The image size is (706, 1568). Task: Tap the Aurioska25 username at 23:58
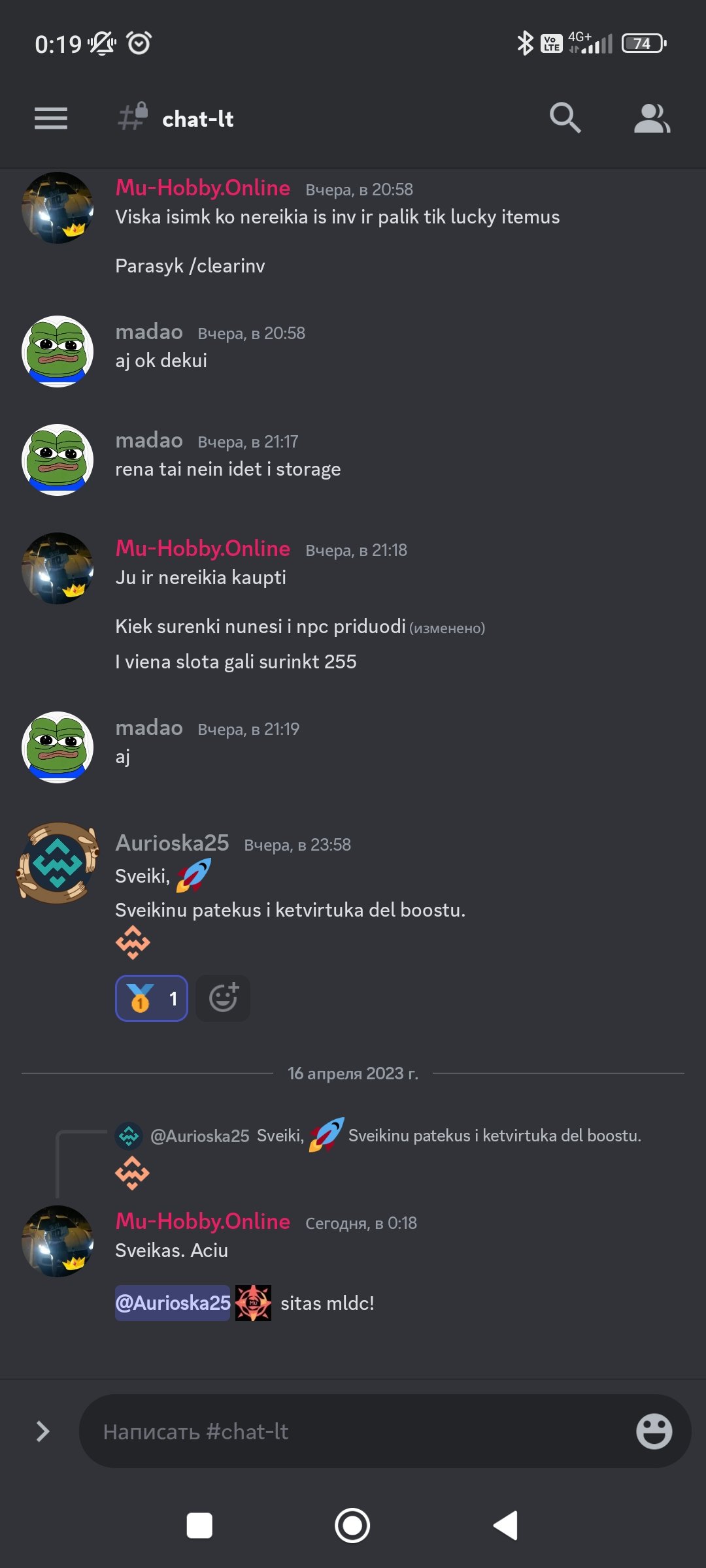point(173,843)
